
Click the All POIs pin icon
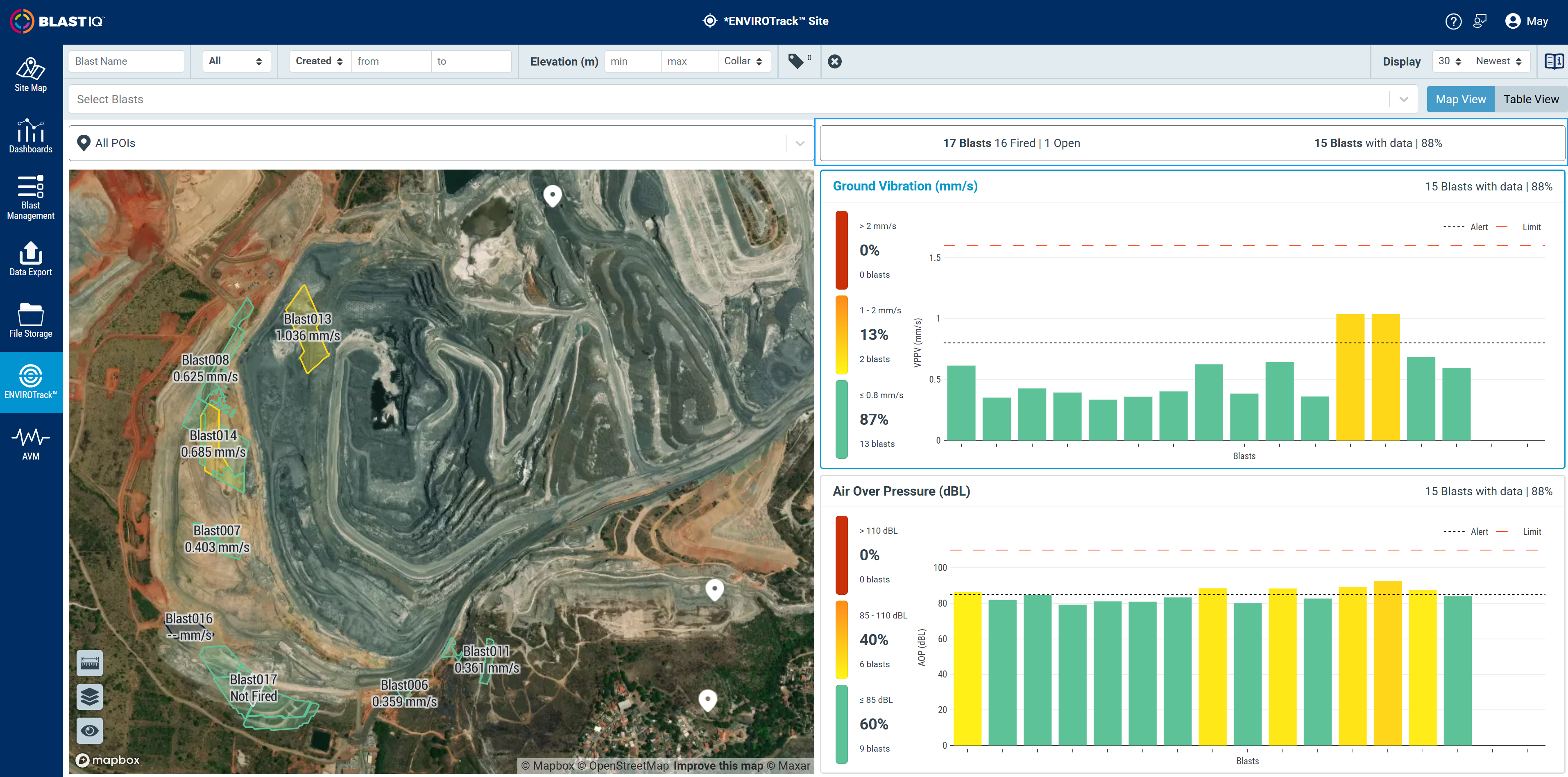(84, 143)
